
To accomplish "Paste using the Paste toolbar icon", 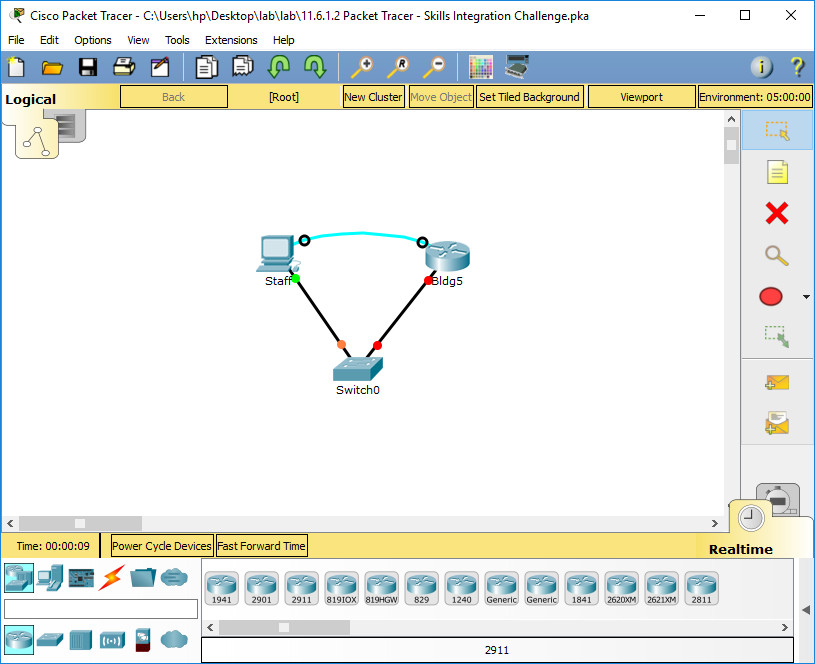I will click(243, 67).
